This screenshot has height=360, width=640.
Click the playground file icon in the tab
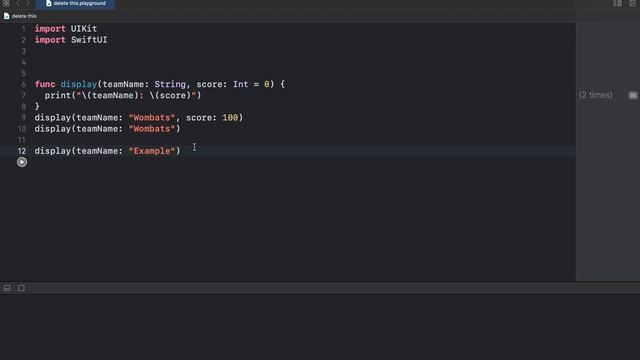tap(49, 3)
